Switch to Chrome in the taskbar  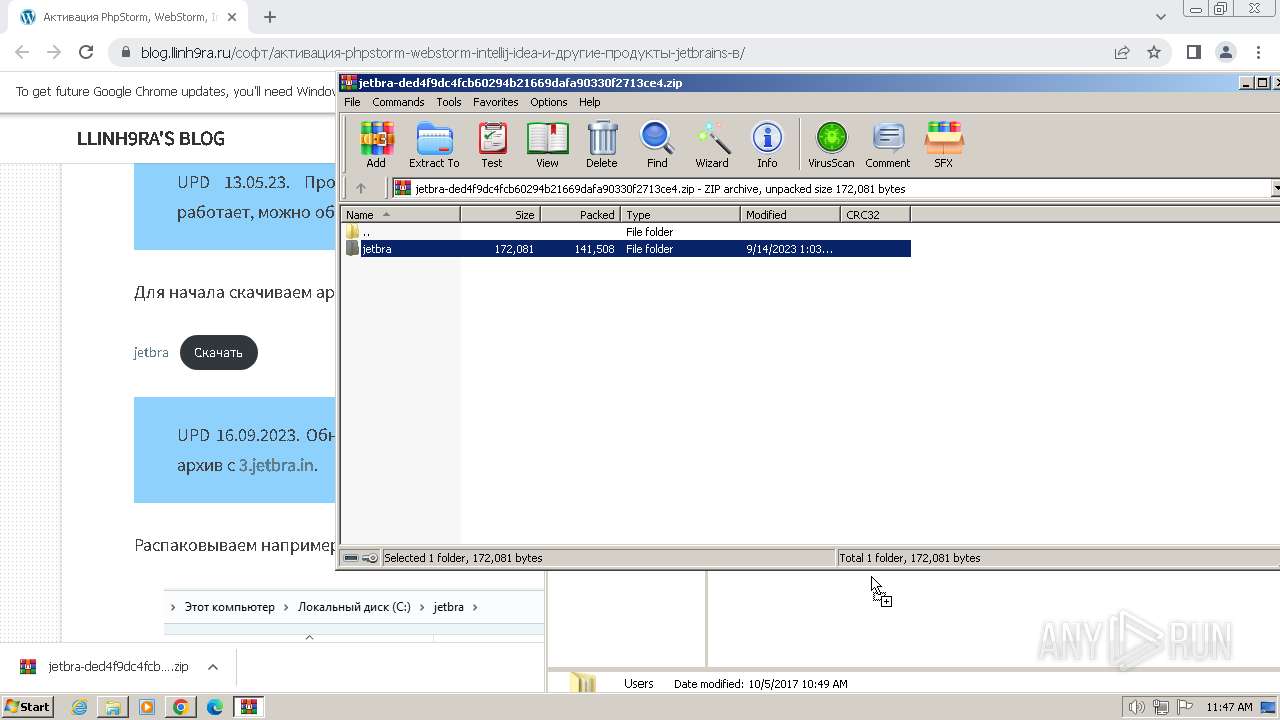[181, 707]
